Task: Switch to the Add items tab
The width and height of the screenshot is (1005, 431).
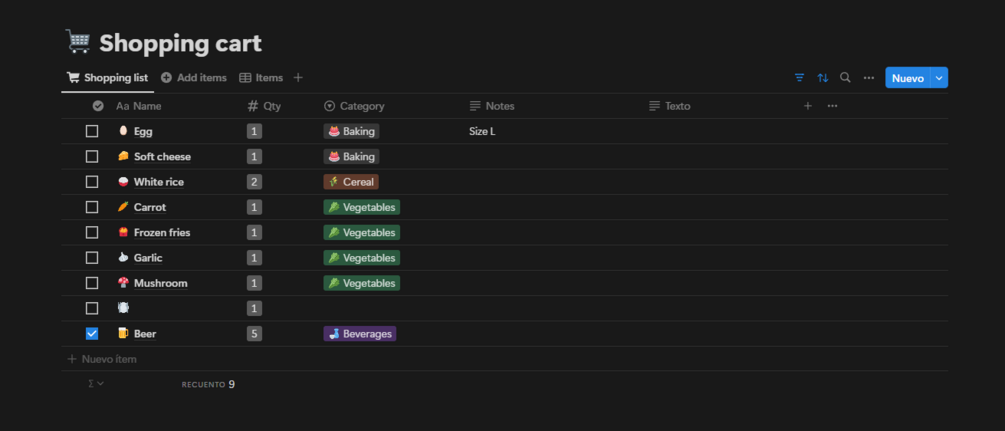Action: click(x=194, y=78)
